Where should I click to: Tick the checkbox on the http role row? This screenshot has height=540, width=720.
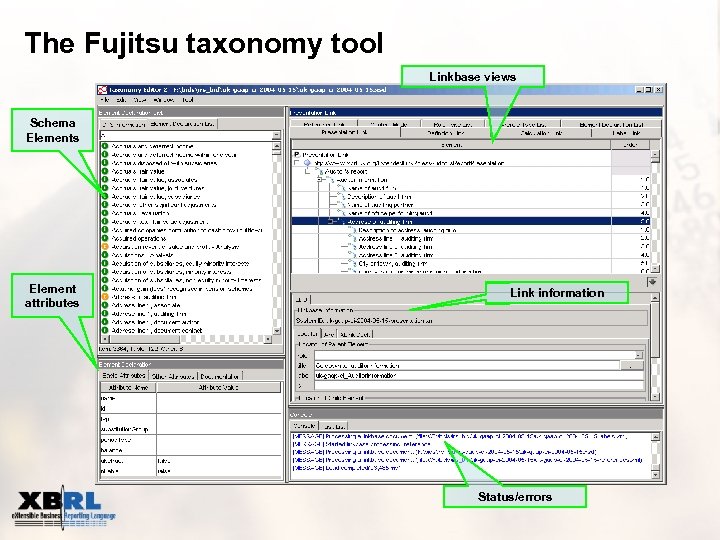pyautogui.click(x=297, y=163)
